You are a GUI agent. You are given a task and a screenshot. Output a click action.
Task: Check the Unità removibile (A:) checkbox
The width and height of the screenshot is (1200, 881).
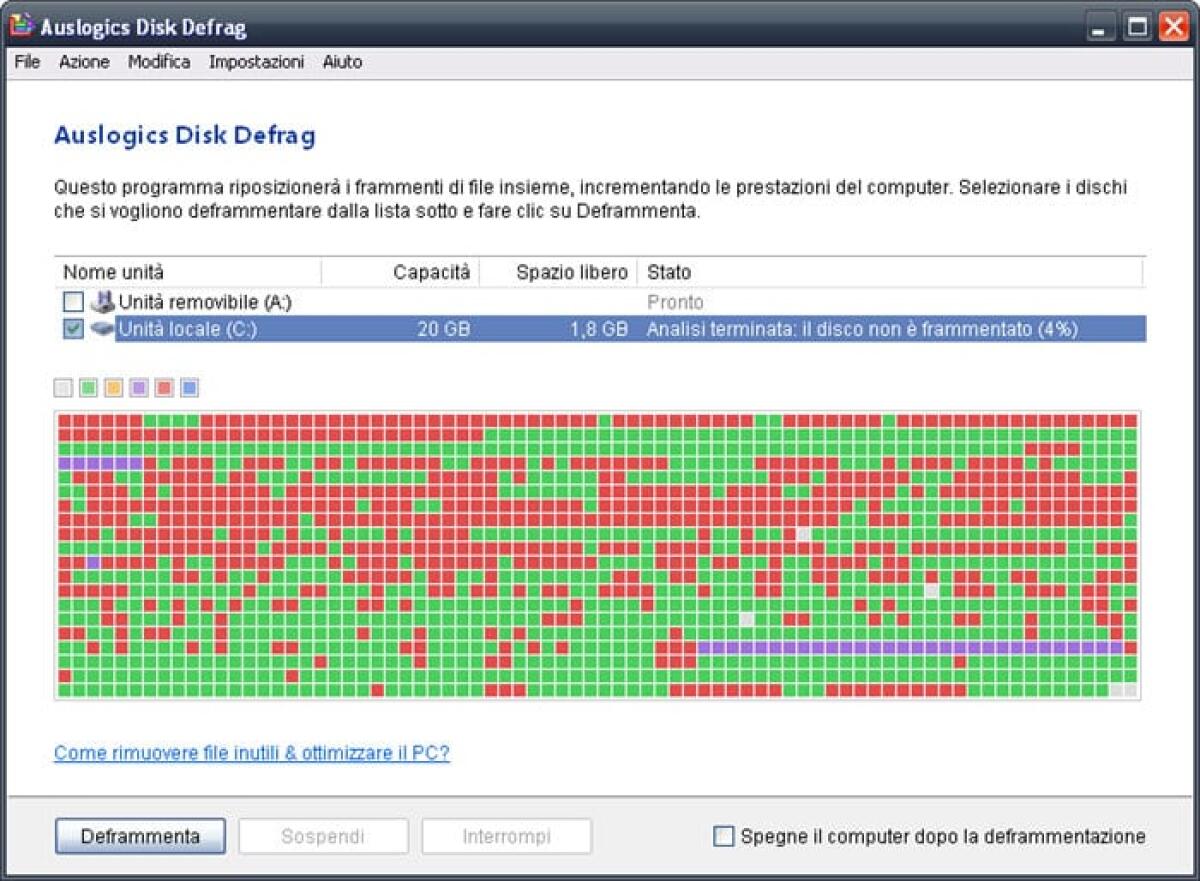[74, 302]
